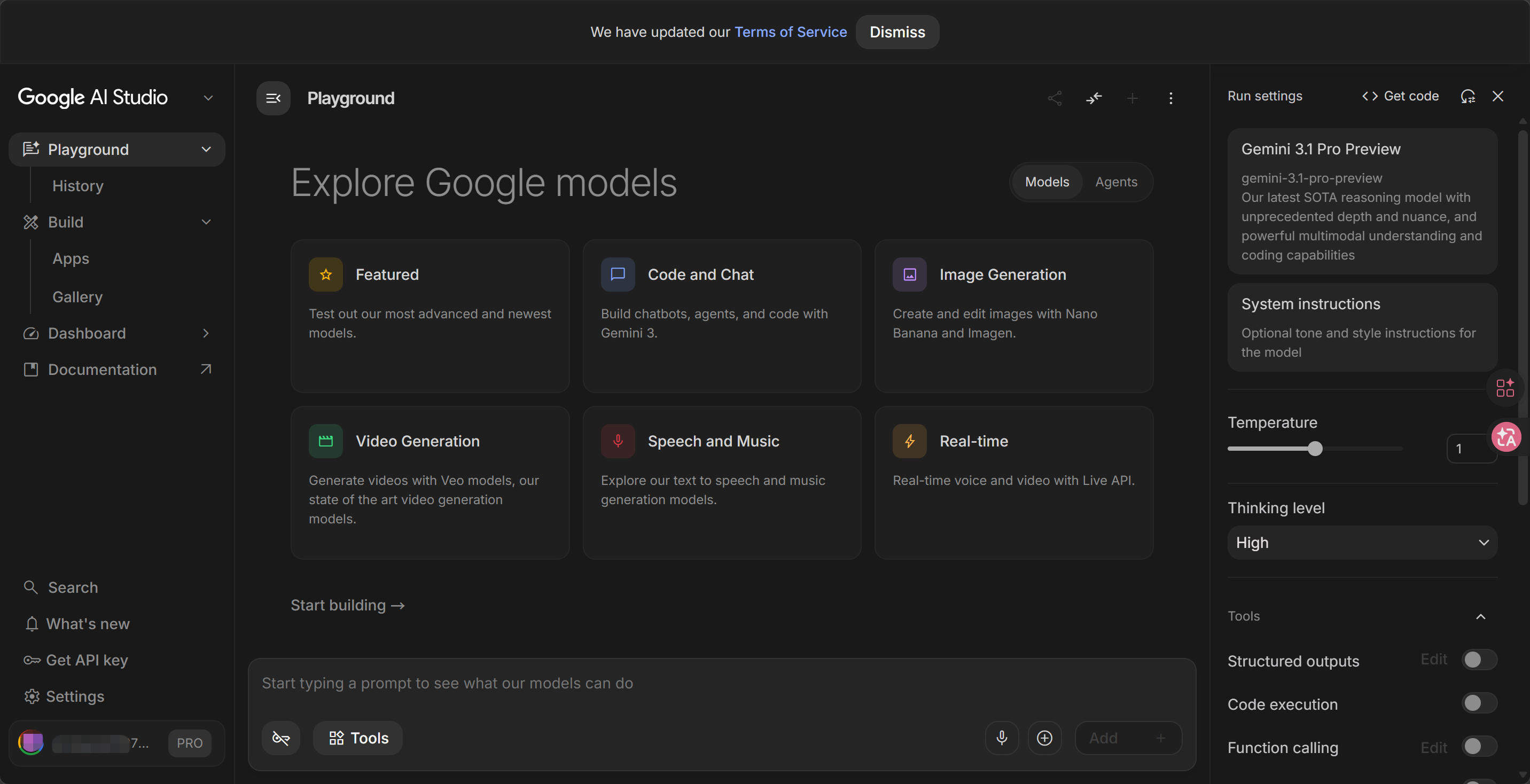Click the Code and Chat bubble icon
This screenshot has width=1530, height=784.
click(x=618, y=275)
